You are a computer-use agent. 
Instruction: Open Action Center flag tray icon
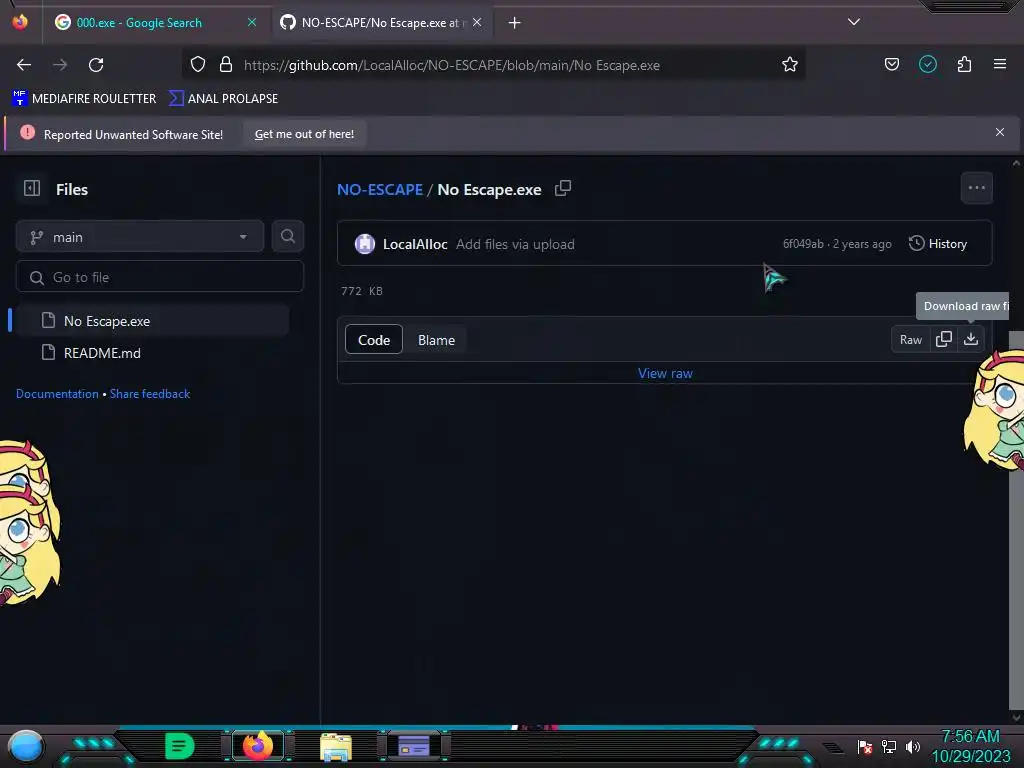point(865,746)
